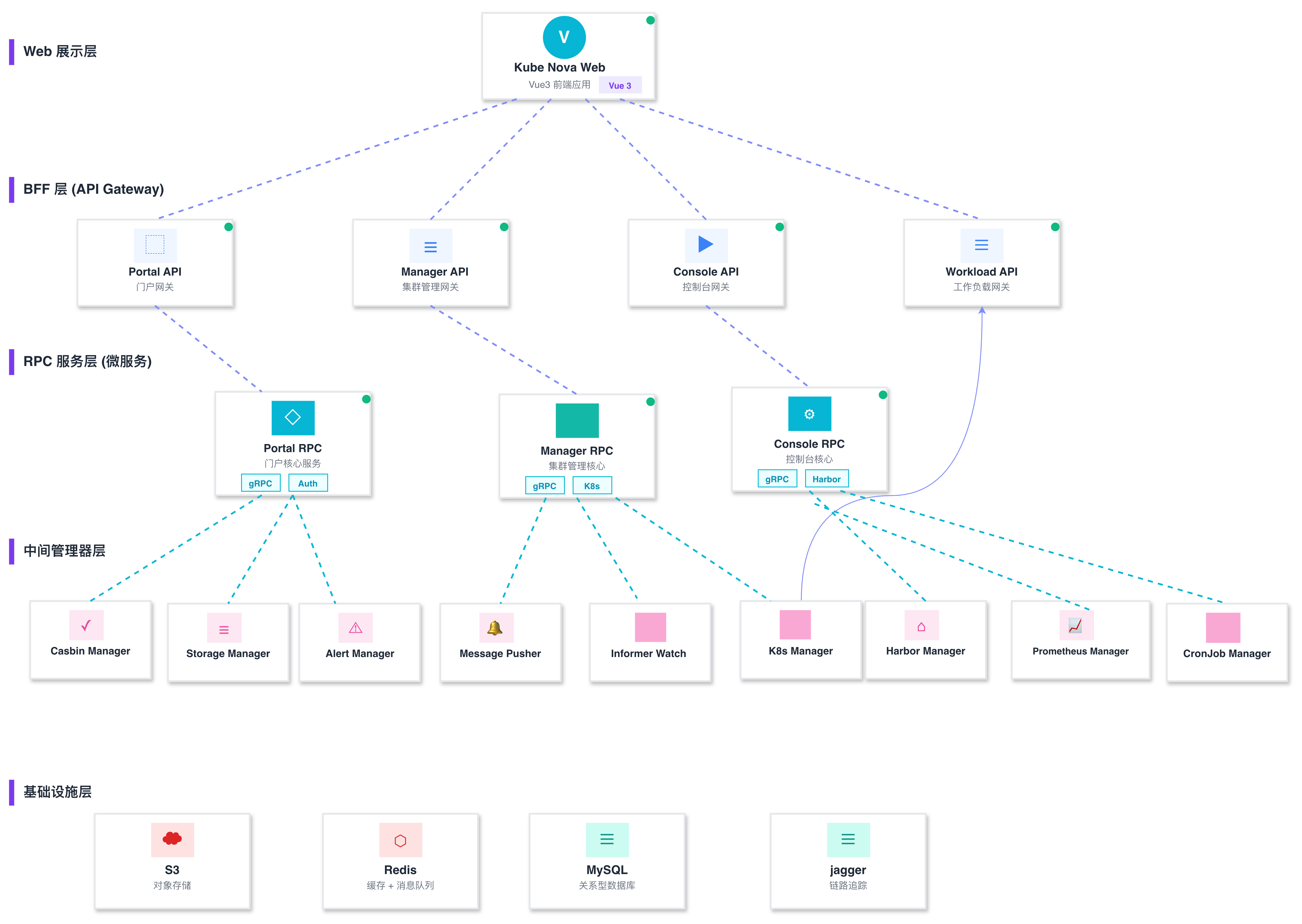Click the Manager RPC teal square swatch
The image size is (1302, 924).
coord(577,421)
